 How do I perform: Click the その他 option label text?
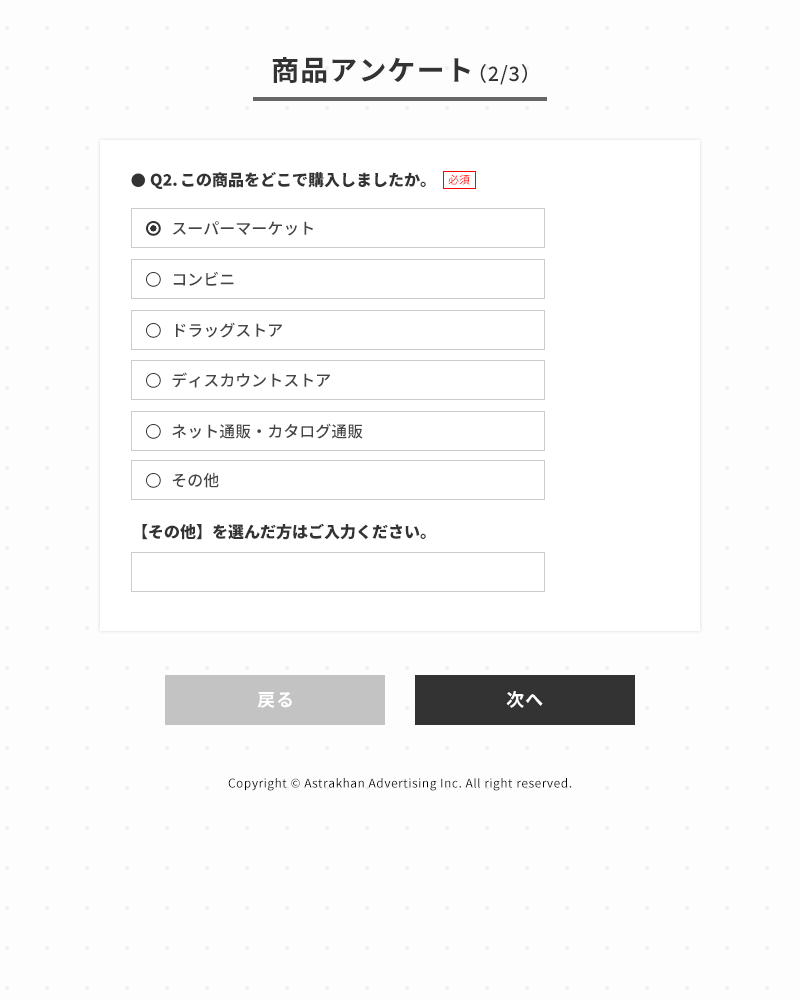click(x=195, y=480)
